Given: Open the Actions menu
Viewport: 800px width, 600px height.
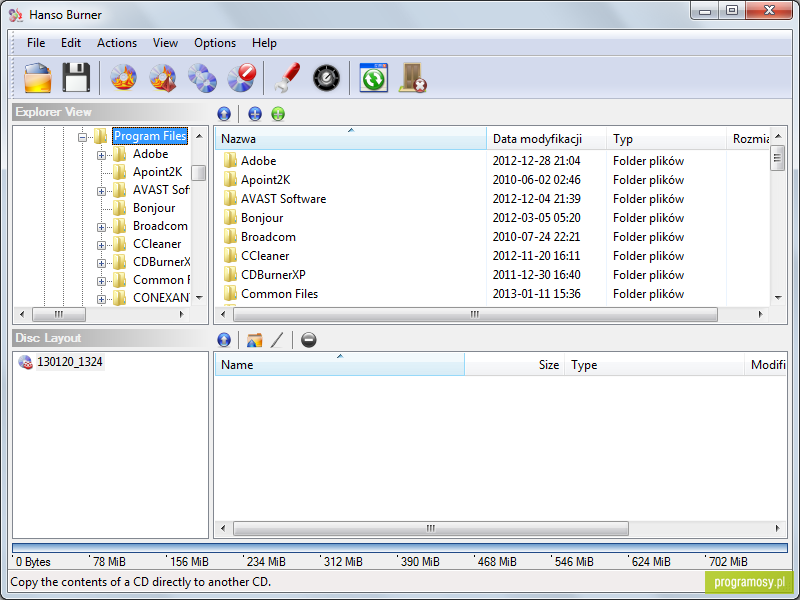Looking at the screenshot, I should click(x=117, y=43).
